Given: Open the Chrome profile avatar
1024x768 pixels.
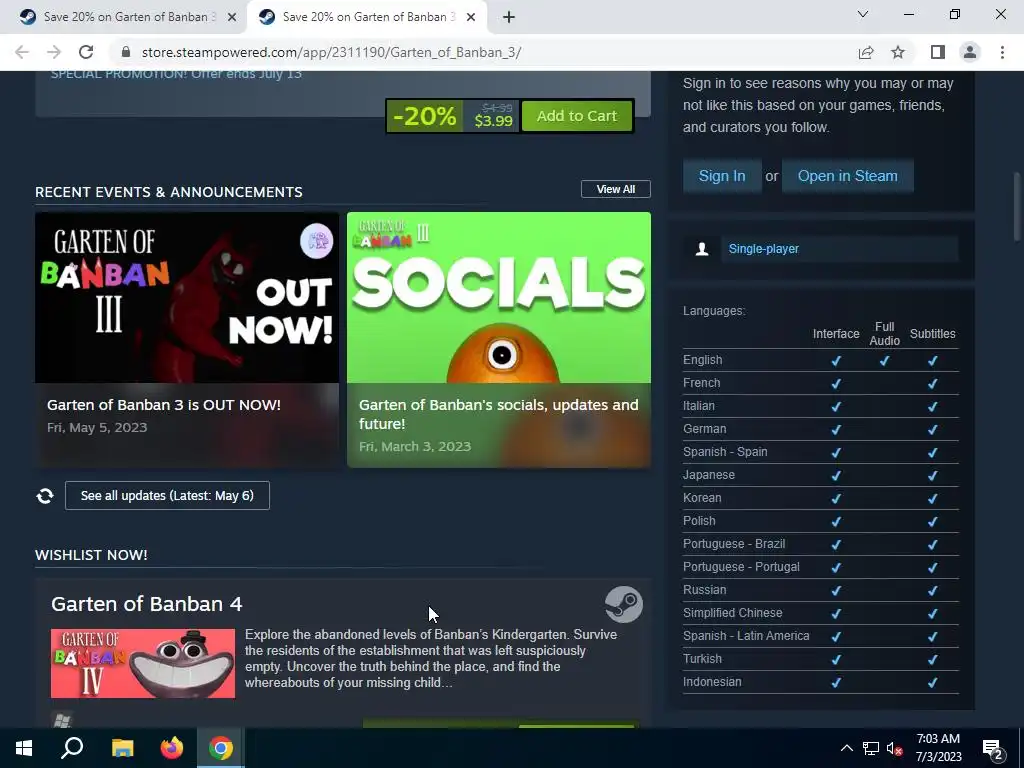Looking at the screenshot, I should click(970, 52).
